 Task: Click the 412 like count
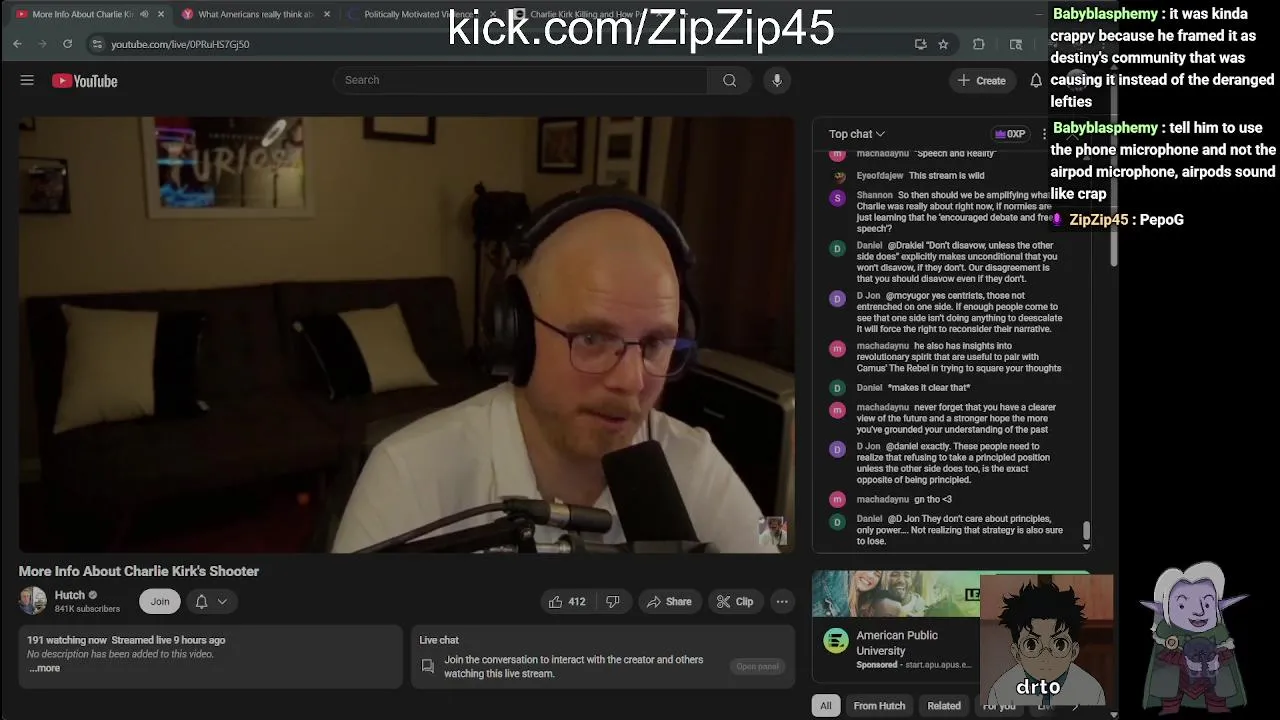coord(577,602)
